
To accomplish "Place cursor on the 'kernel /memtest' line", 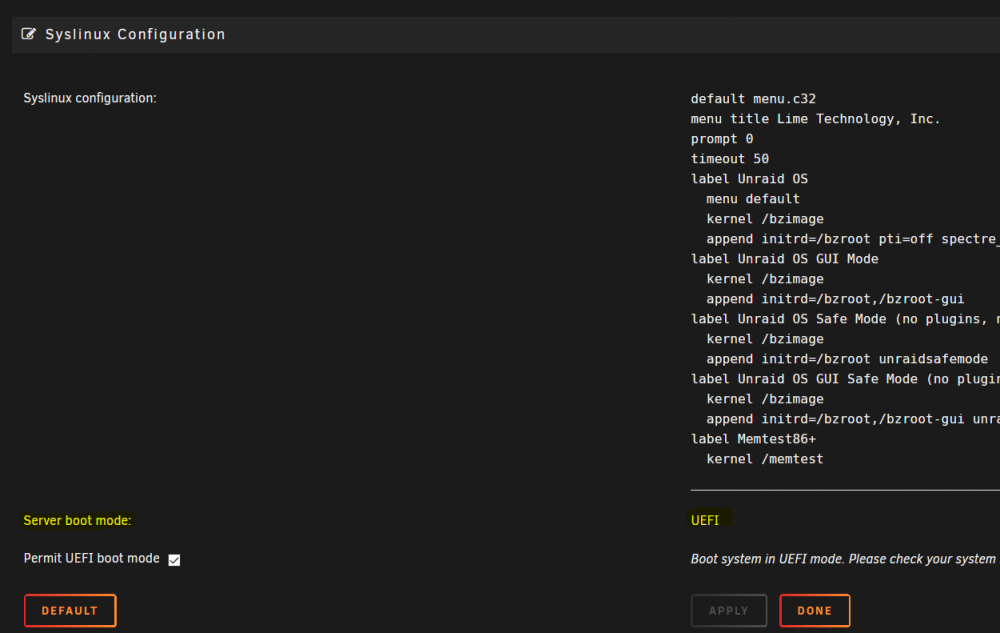I will (765, 459).
